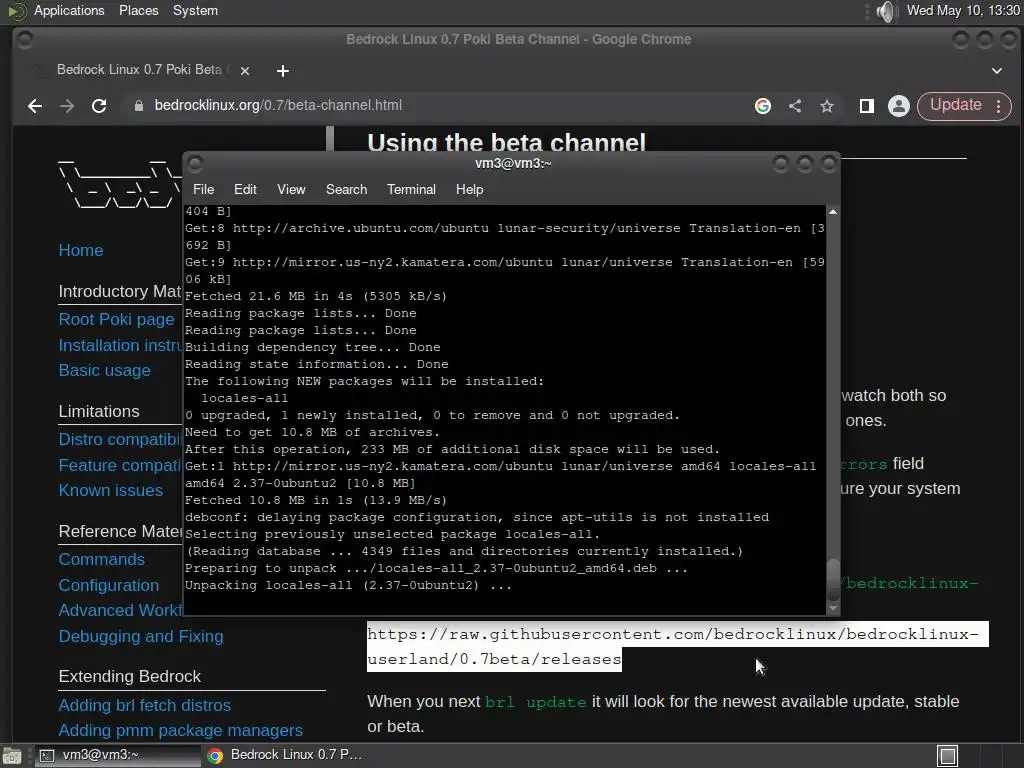This screenshot has height=768, width=1024.
Task: Open the Feature compatibility link
Action: coord(121,466)
